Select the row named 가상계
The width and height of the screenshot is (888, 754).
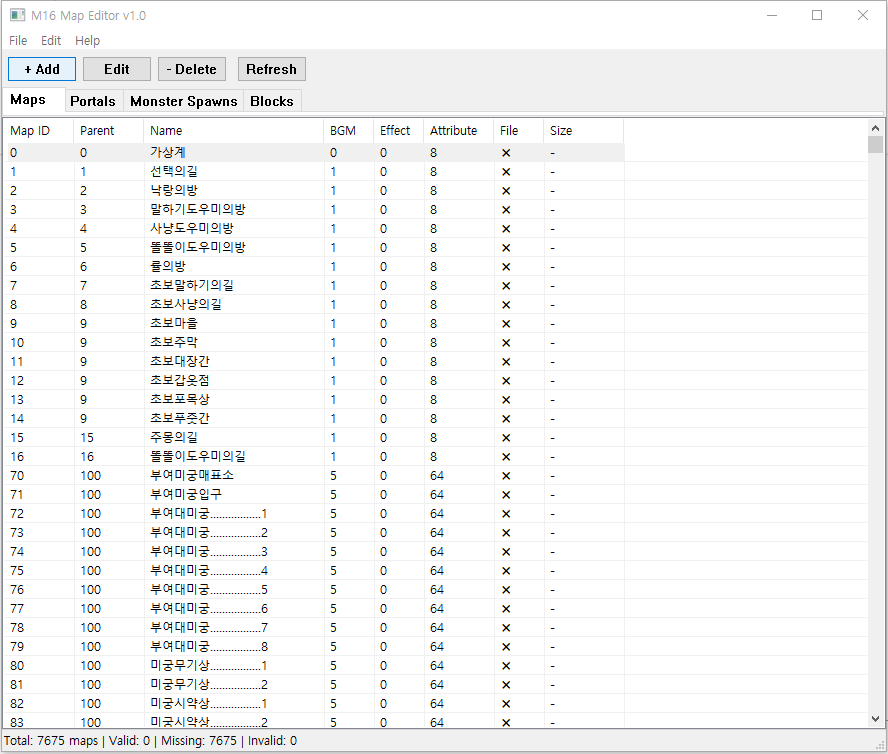(x=168, y=153)
